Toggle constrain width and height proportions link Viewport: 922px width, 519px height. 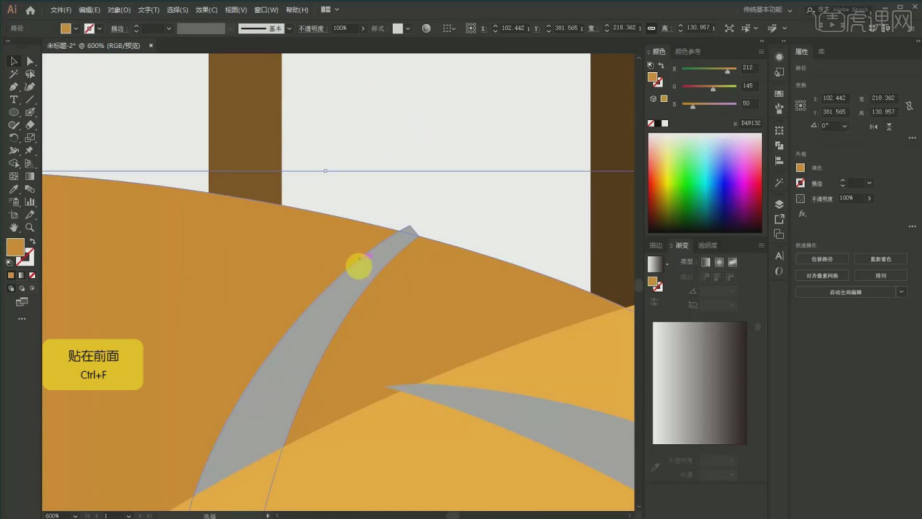(908, 104)
